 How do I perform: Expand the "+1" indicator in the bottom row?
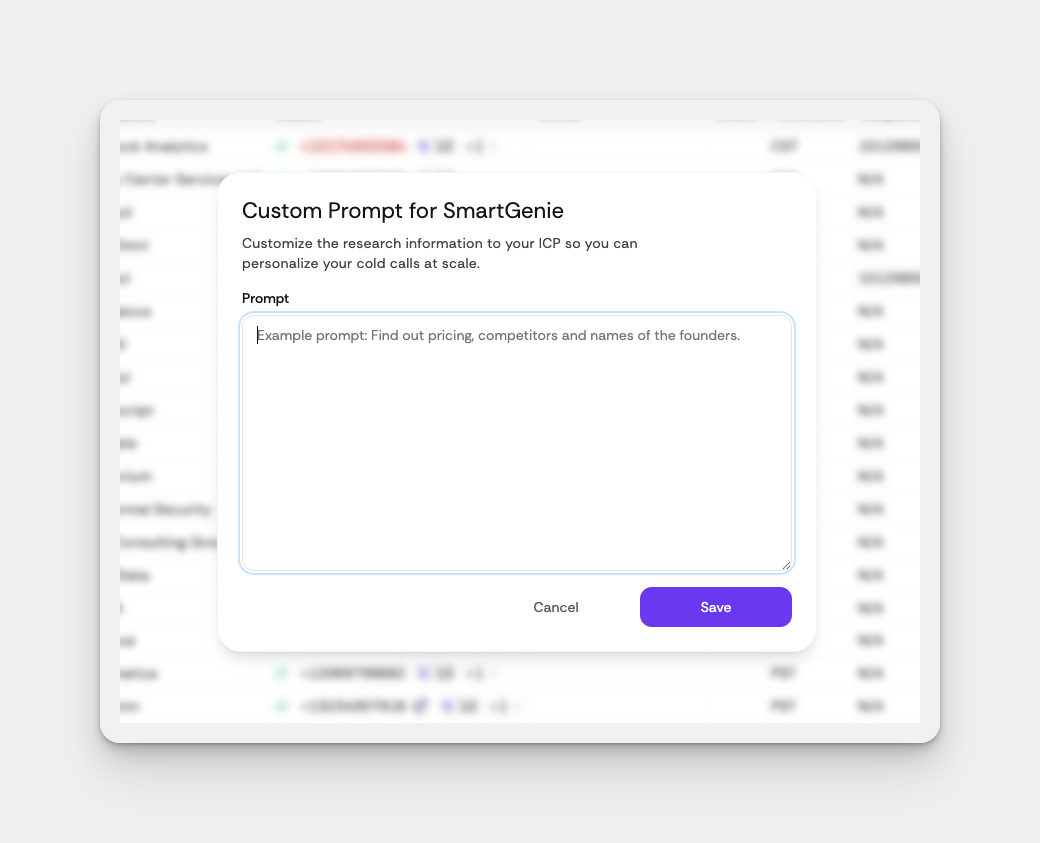click(500, 706)
